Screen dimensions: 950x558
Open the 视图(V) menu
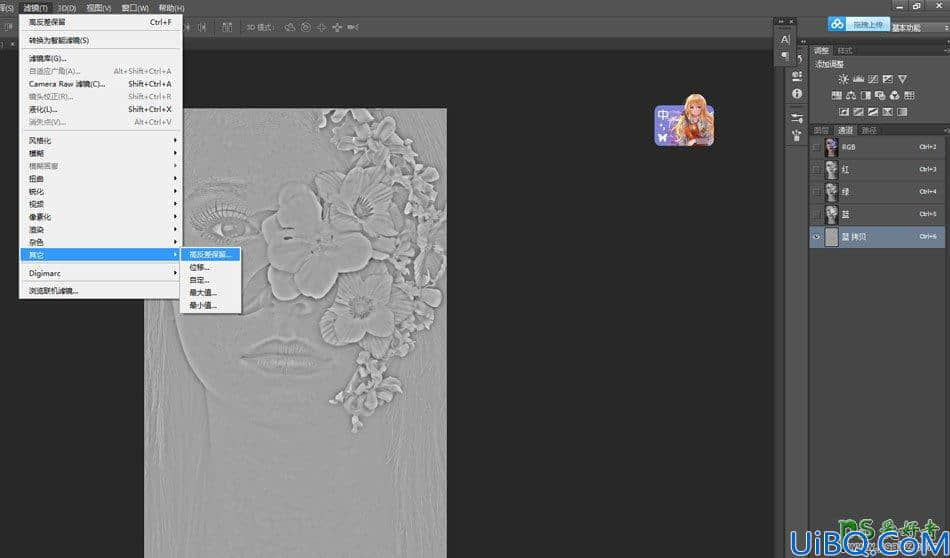click(98, 8)
